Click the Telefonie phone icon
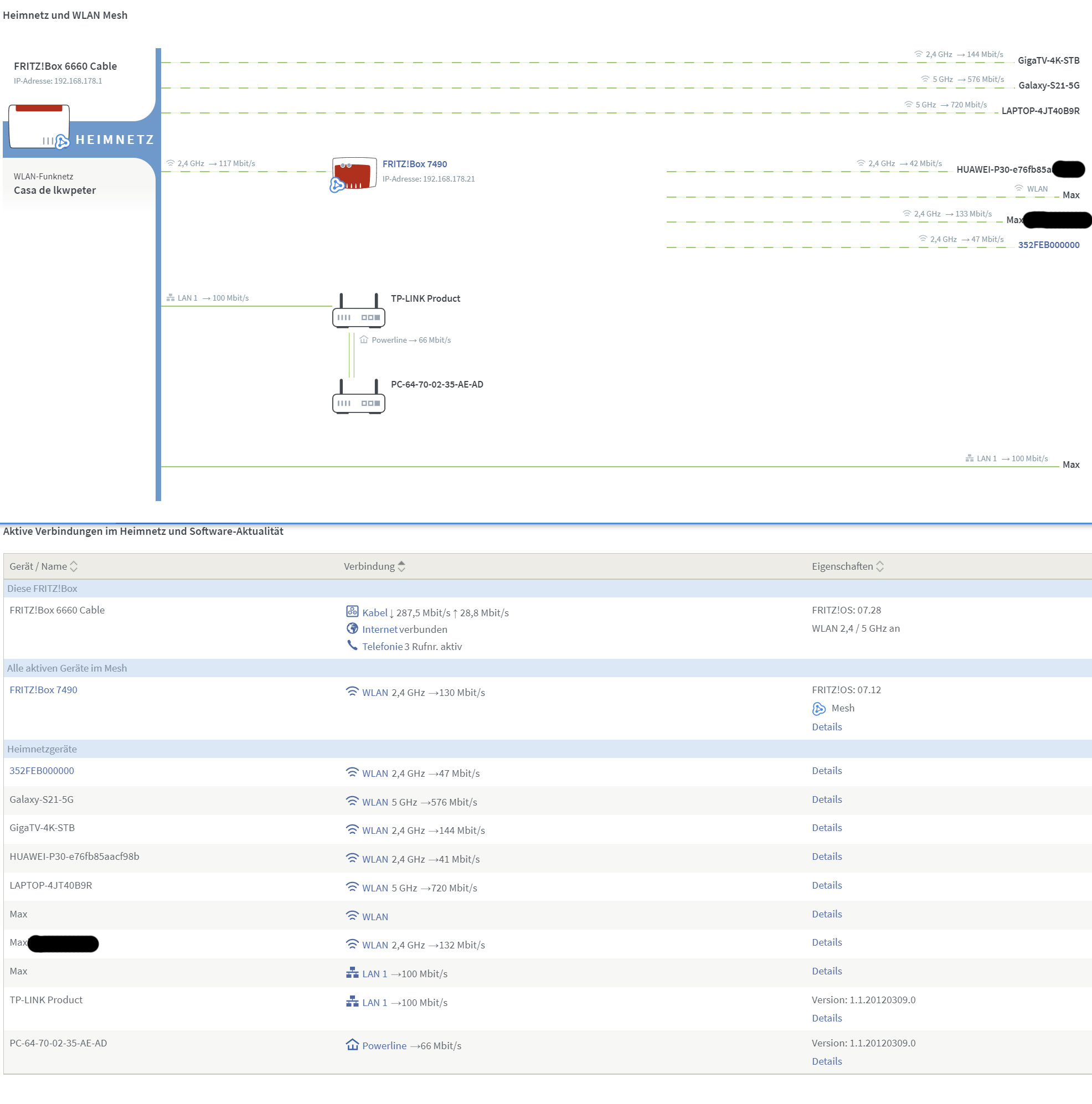The image size is (1092, 1104). point(353,646)
